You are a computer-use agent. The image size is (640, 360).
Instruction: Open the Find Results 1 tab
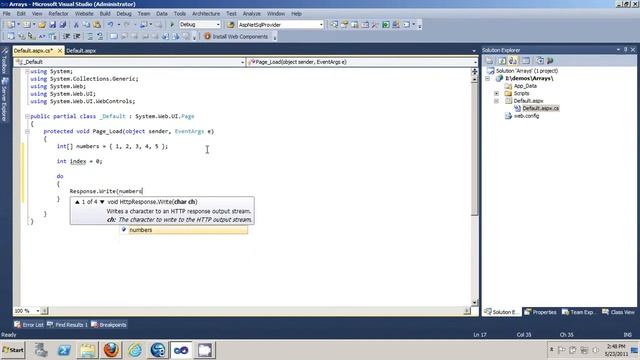pyautogui.click(x=67, y=325)
